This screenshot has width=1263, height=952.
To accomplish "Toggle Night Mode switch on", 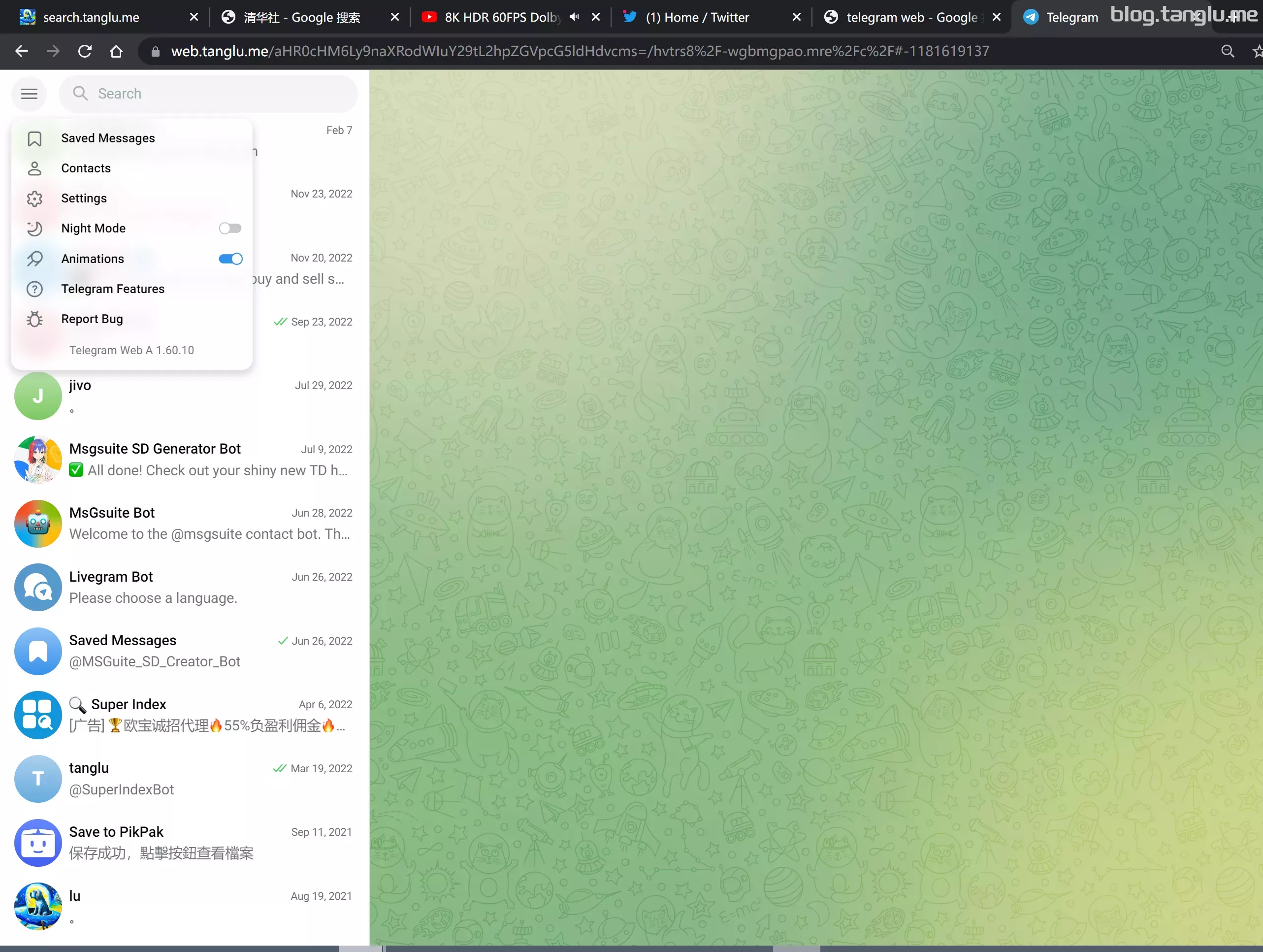I will [230, 229].
